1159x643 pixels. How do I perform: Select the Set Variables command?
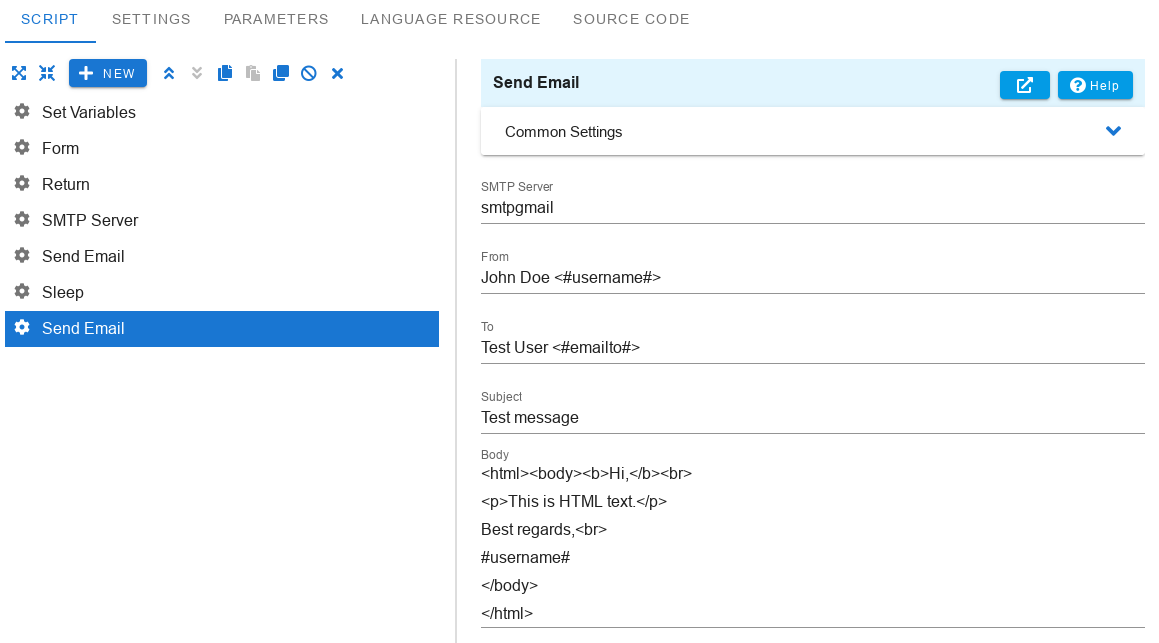pyautogui.click(x=222, y=112)
